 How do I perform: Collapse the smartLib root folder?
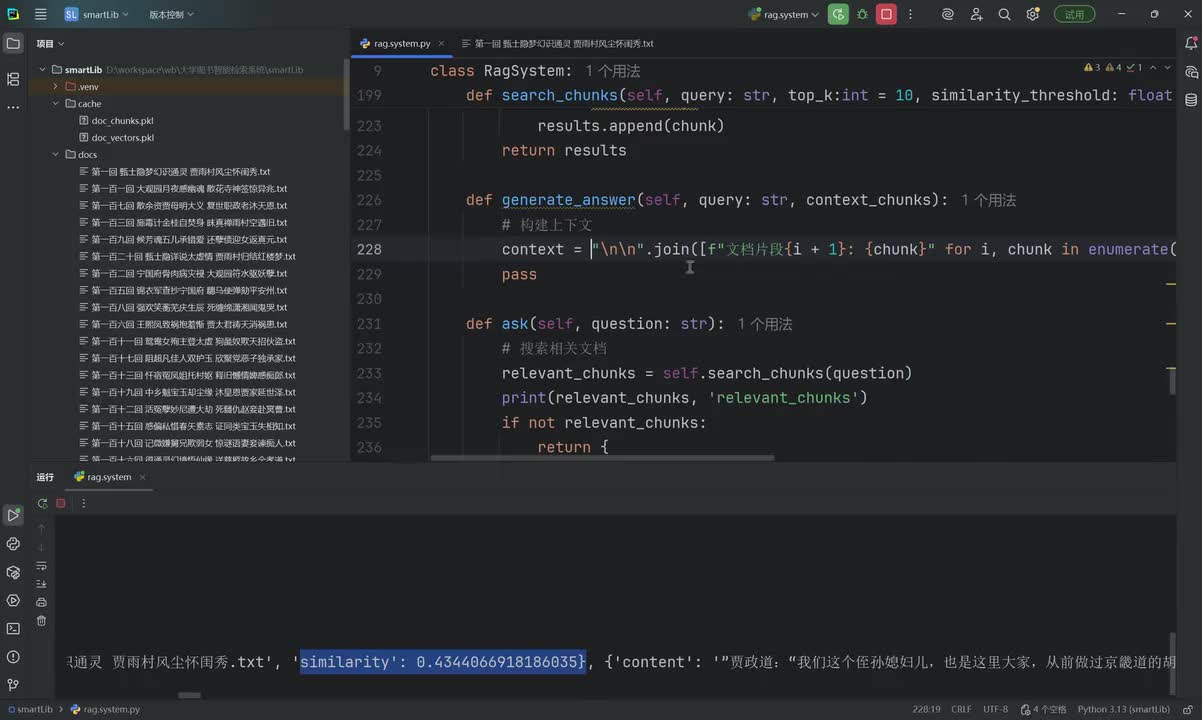click(43, 70)
